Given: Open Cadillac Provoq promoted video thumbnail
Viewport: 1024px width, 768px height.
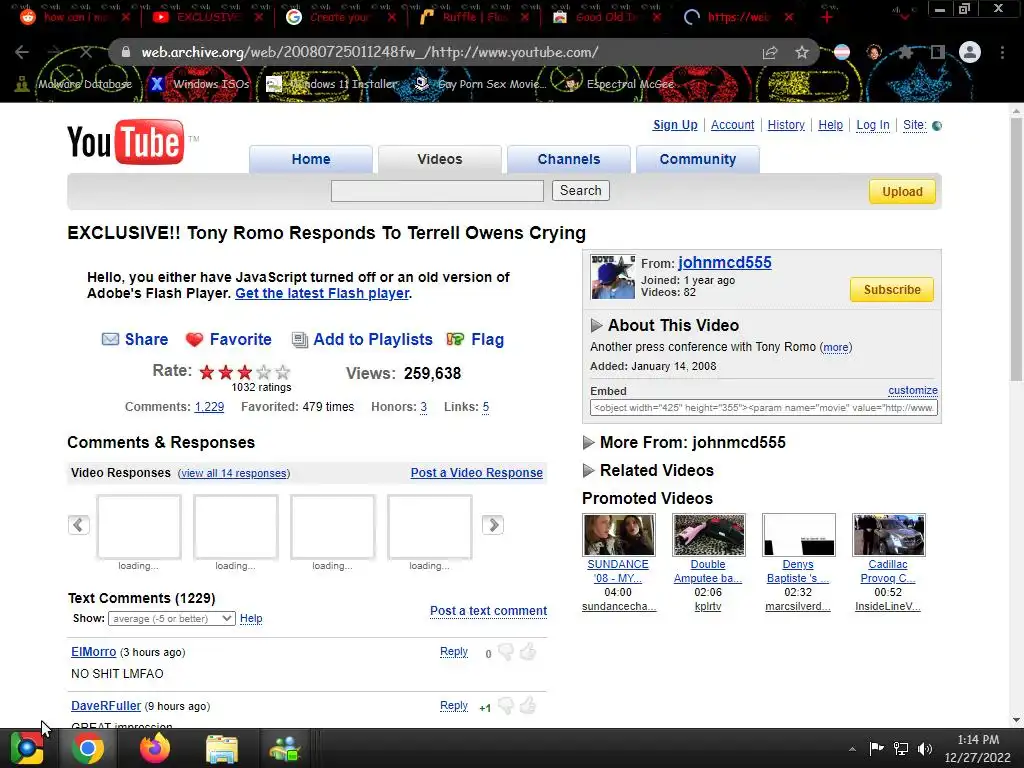Looking at the screenshot, I should tap(888, 534).
